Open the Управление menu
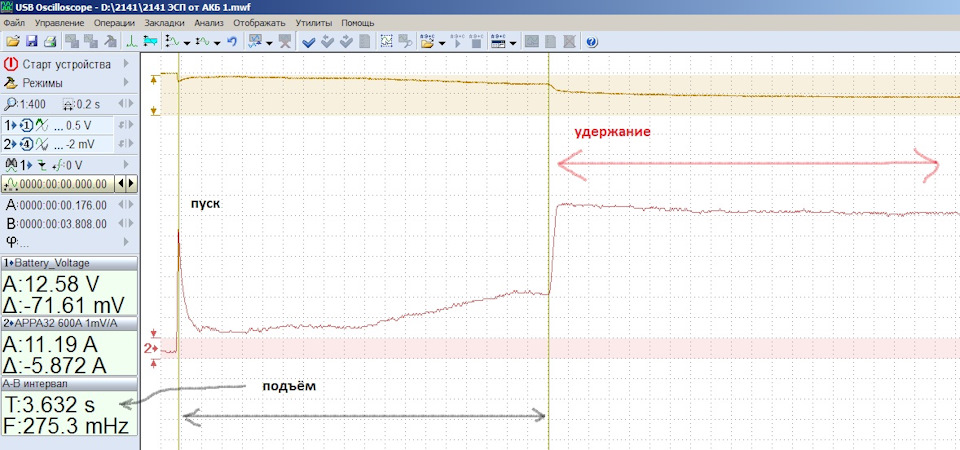The image size is (960, 450). point(59,23)
